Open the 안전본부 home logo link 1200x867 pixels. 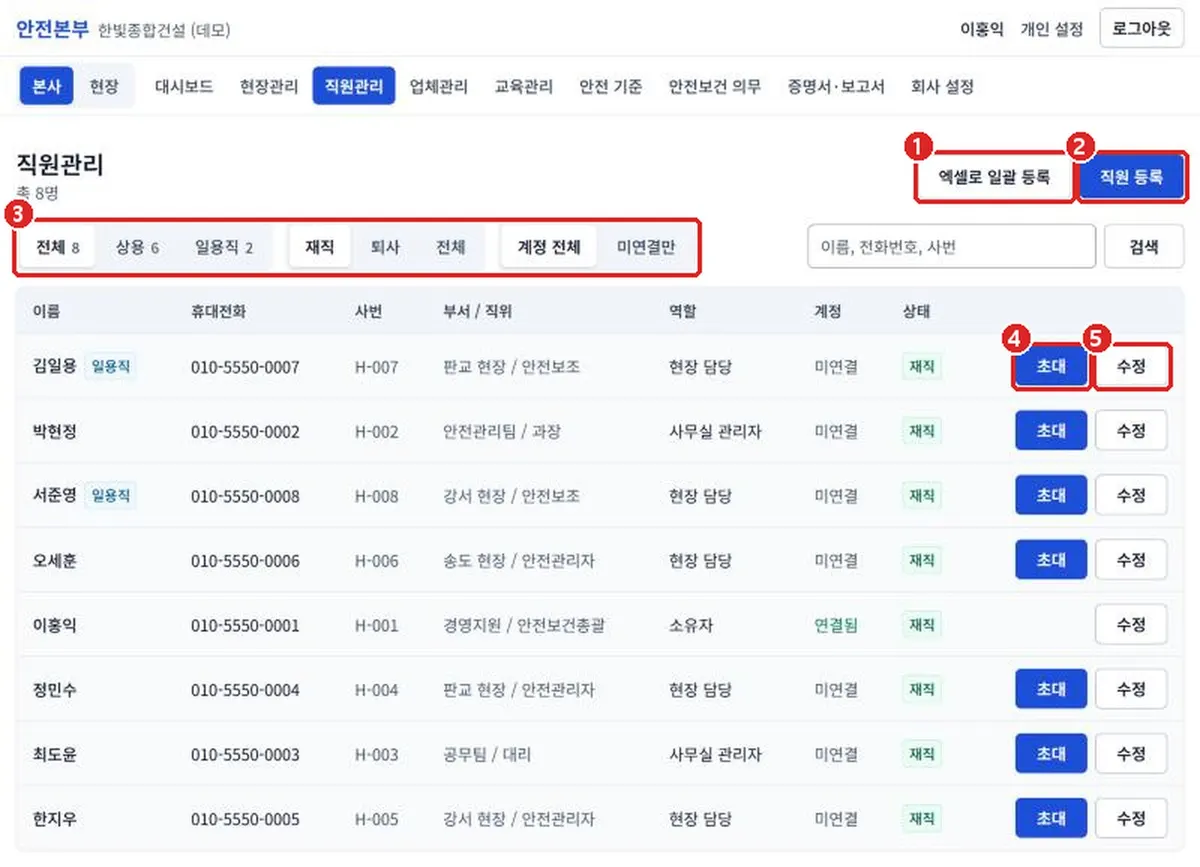(52, 29)
